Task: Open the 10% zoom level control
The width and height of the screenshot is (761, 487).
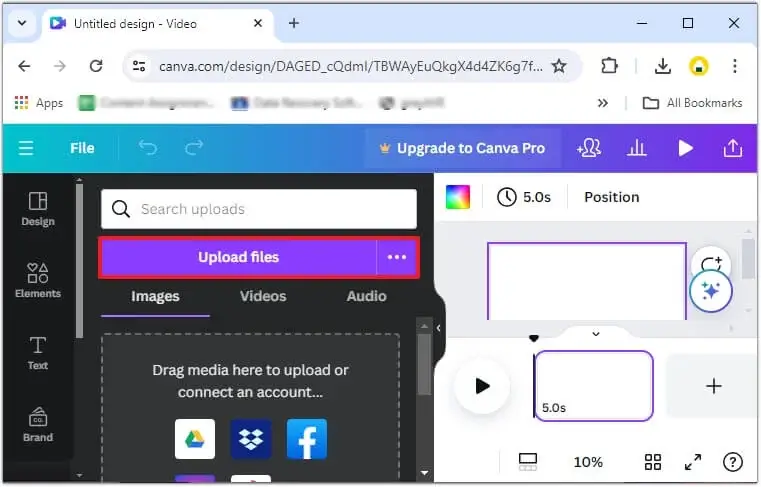Action: click(x=588, y=462)
